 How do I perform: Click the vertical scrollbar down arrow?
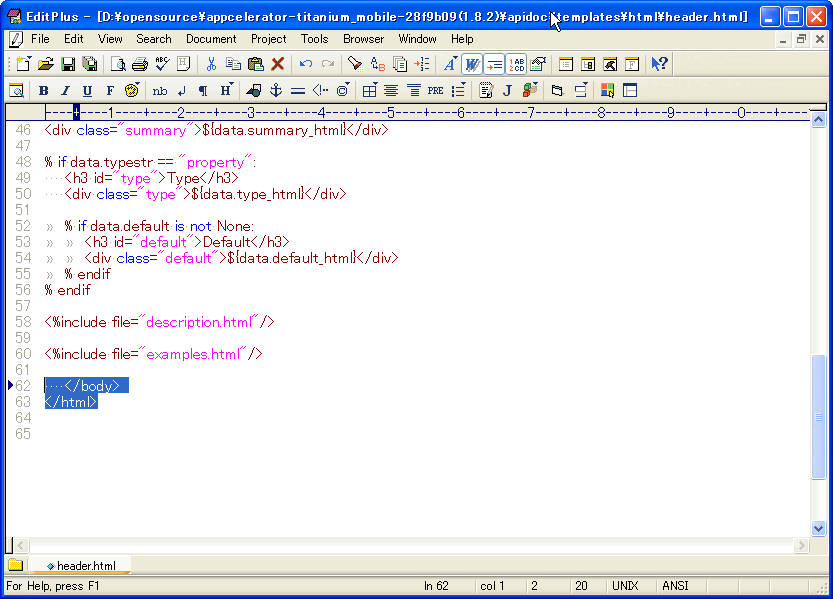pyautogui.click(x=818, y=528)
